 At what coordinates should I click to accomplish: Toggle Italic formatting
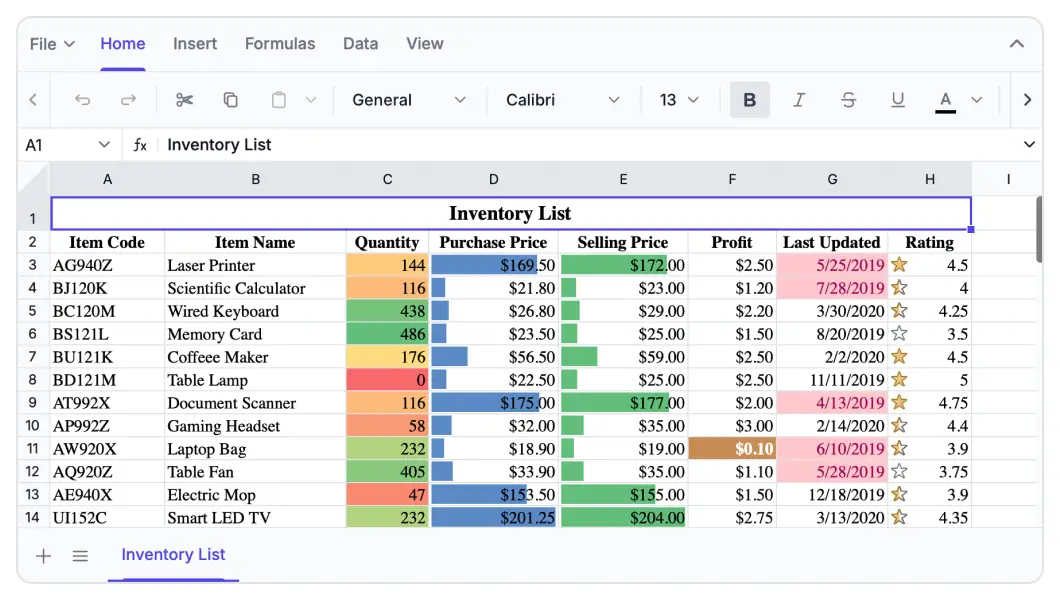(799, 100)
